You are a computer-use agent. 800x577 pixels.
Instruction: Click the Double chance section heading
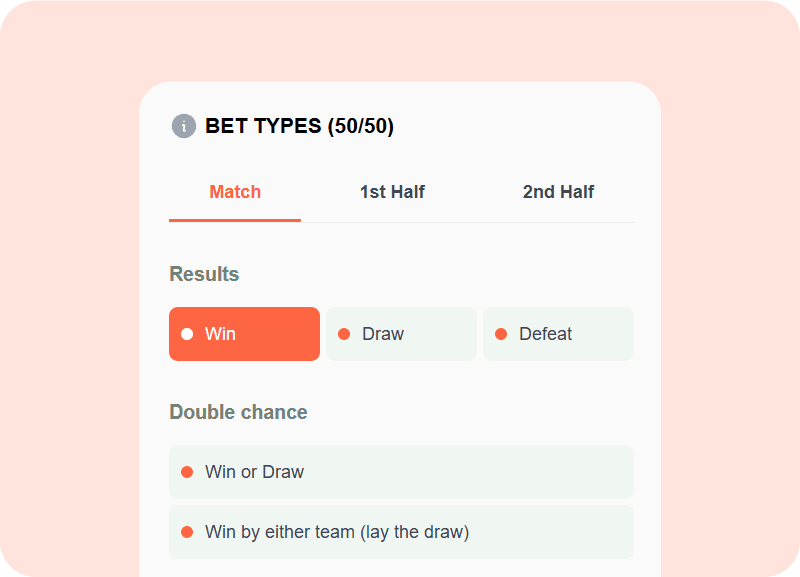point(238,412)
